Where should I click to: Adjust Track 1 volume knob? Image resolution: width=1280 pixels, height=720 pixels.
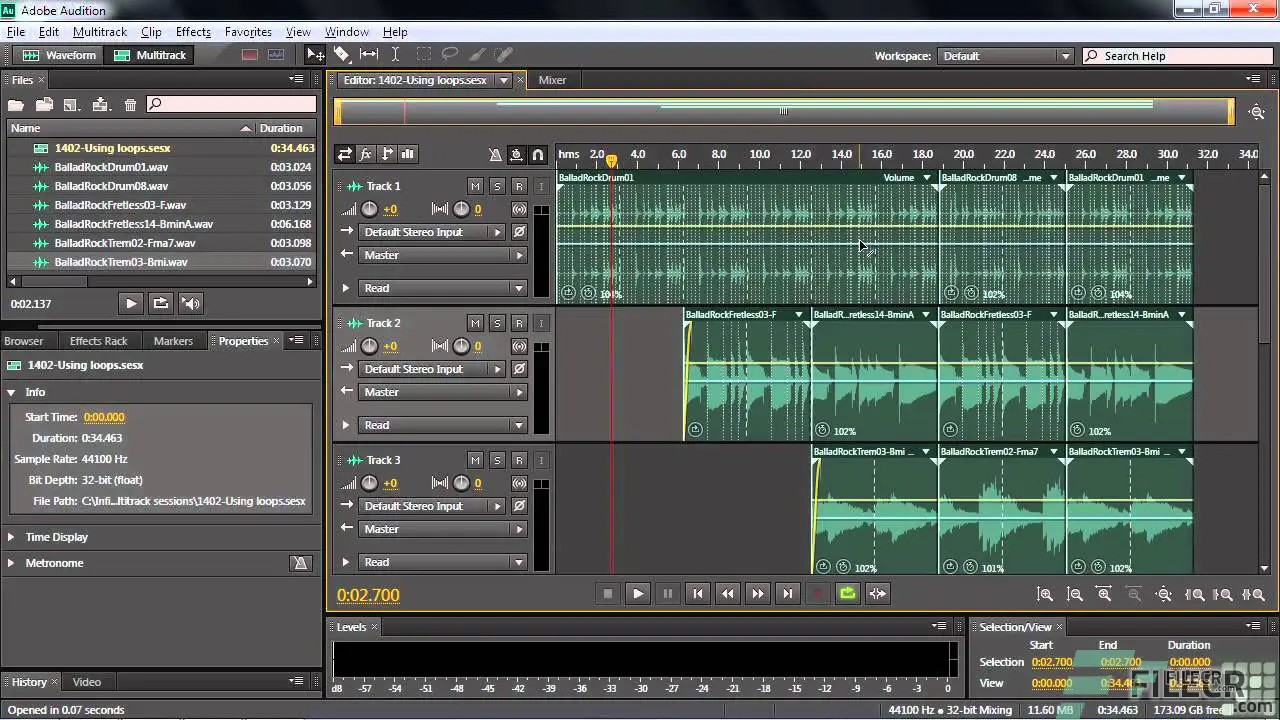coord(369,209)
